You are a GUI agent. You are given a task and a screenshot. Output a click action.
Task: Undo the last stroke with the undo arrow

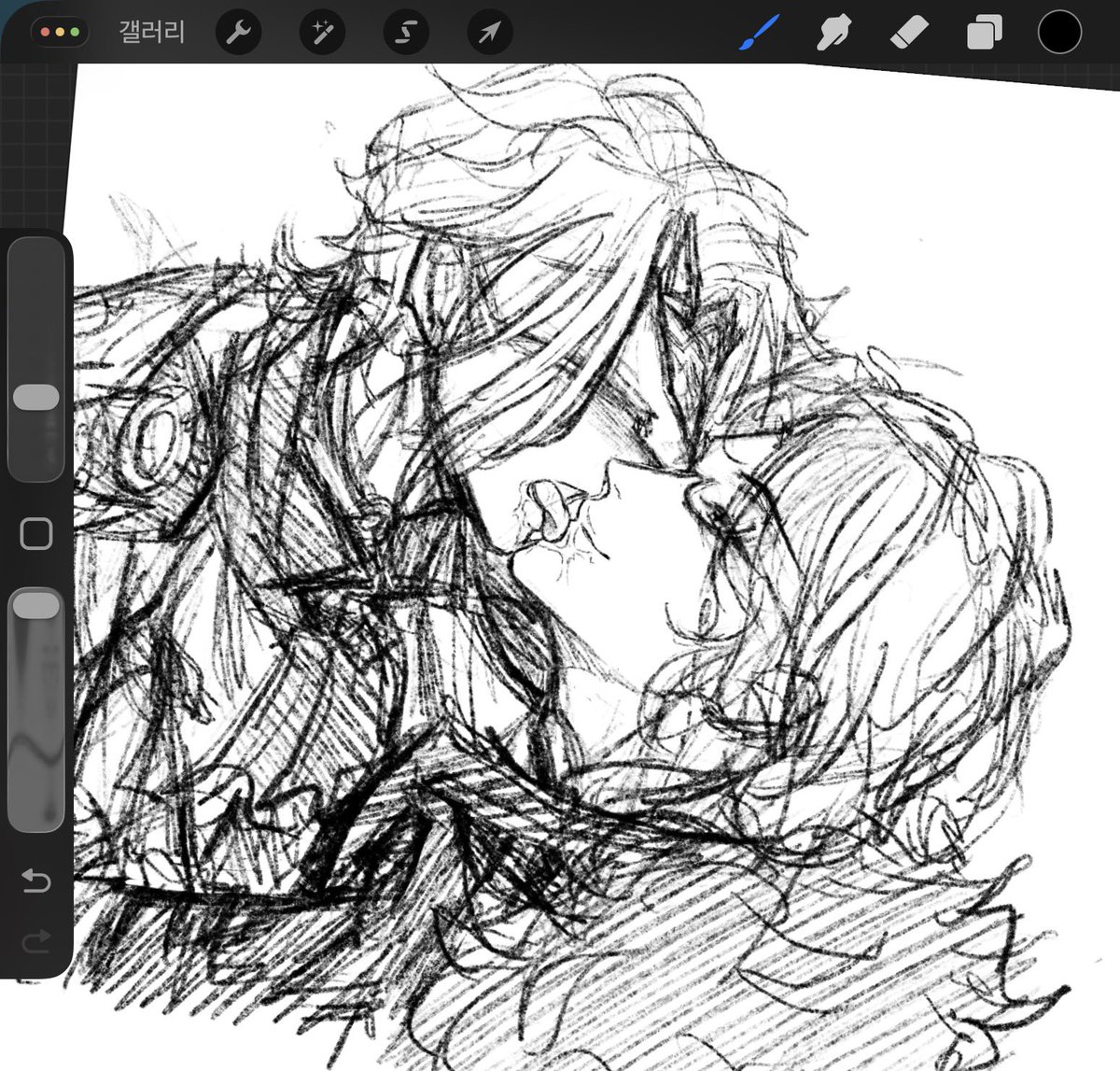tap(35, 881)
